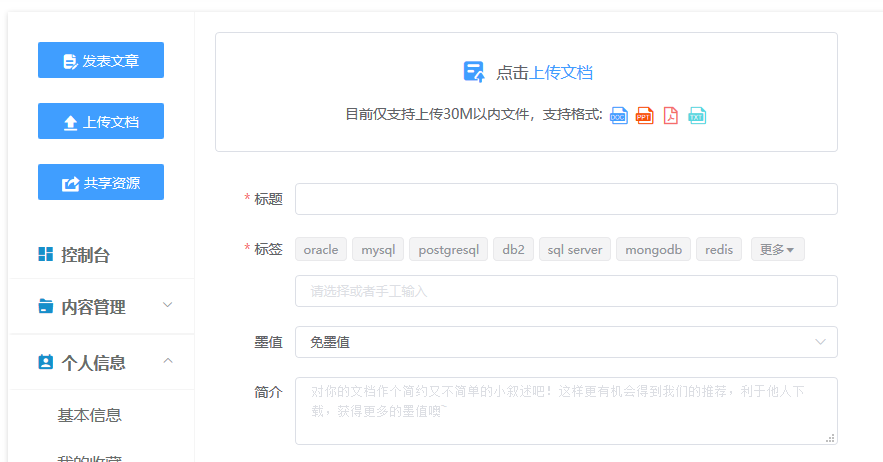
Task: Select the mongodb tag
Action: [x=653, y=250]
